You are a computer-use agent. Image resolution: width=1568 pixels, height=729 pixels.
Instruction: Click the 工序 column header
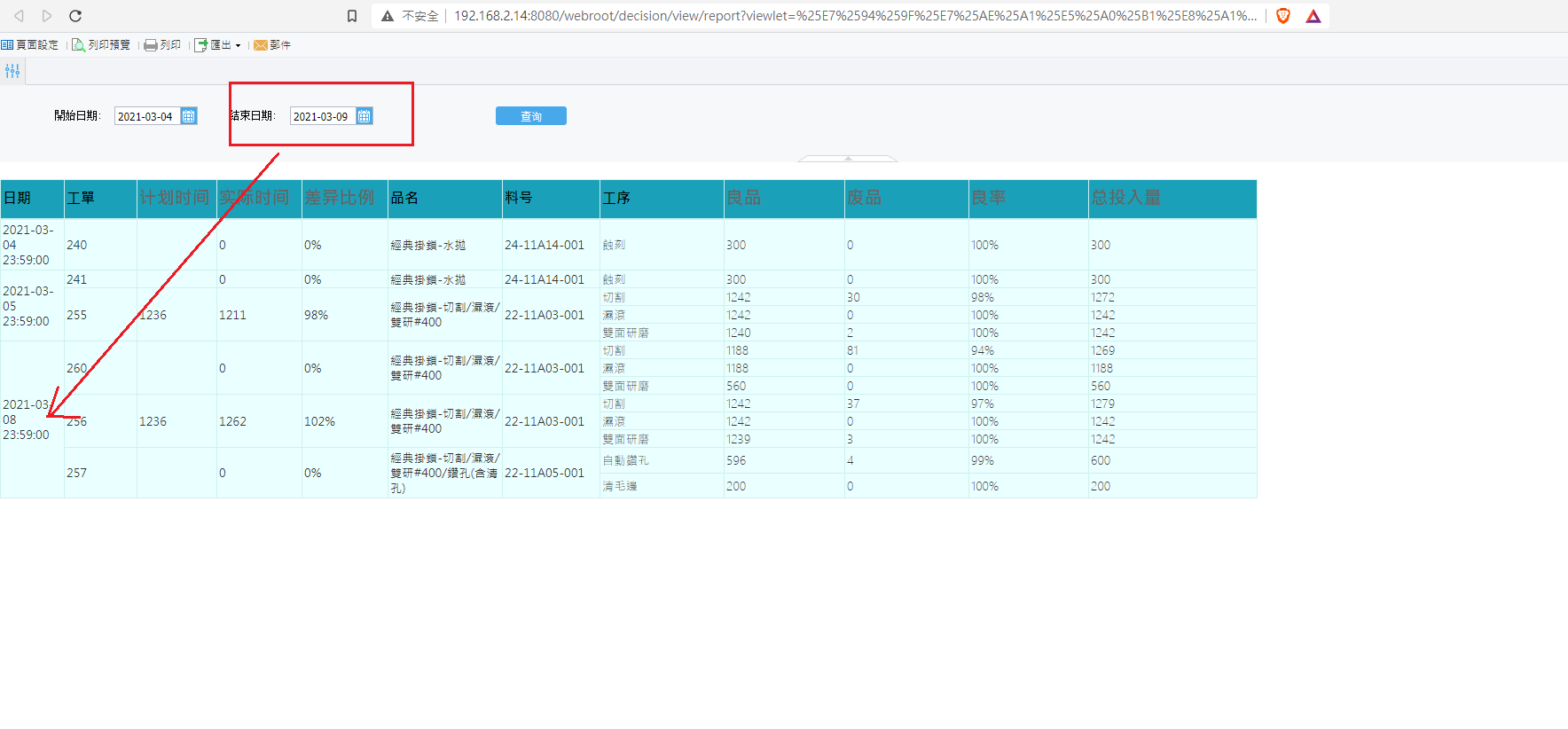[x=662, y=199]
